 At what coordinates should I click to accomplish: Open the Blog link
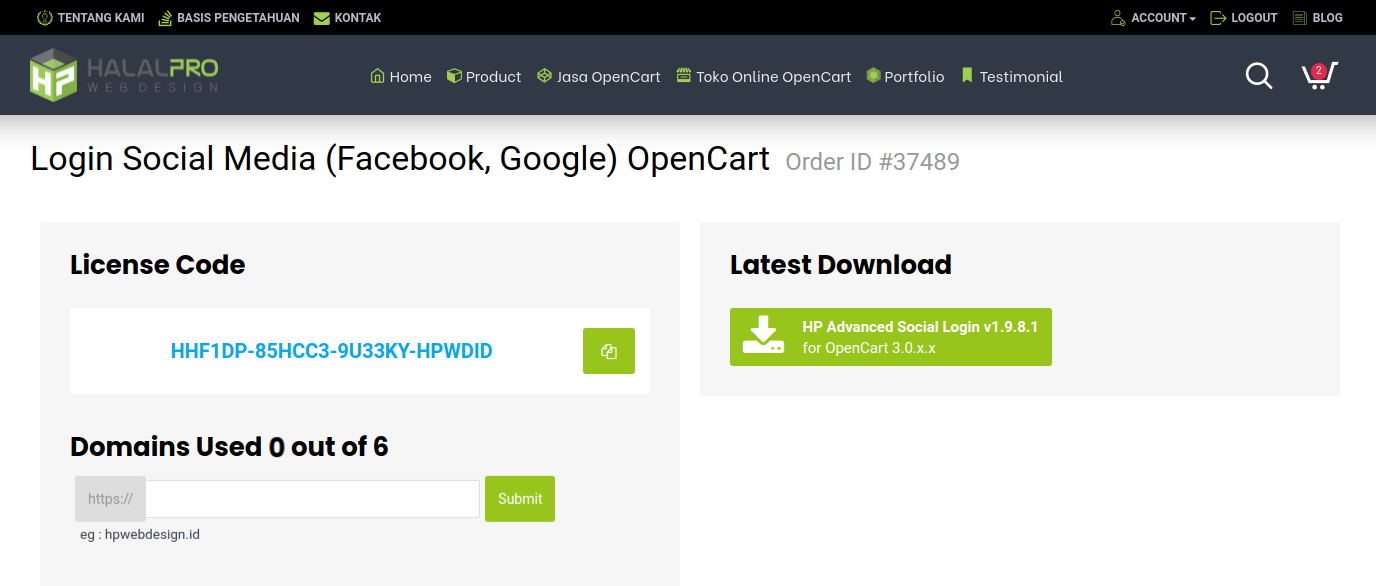click(x=1317, y=18)
